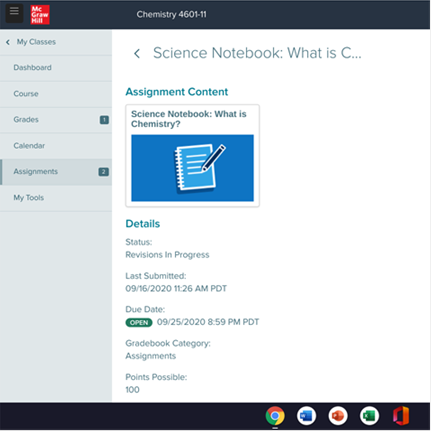Click the Assignments count badge
Viewport: 432px width, 432px height.
[x=104, y=172]
